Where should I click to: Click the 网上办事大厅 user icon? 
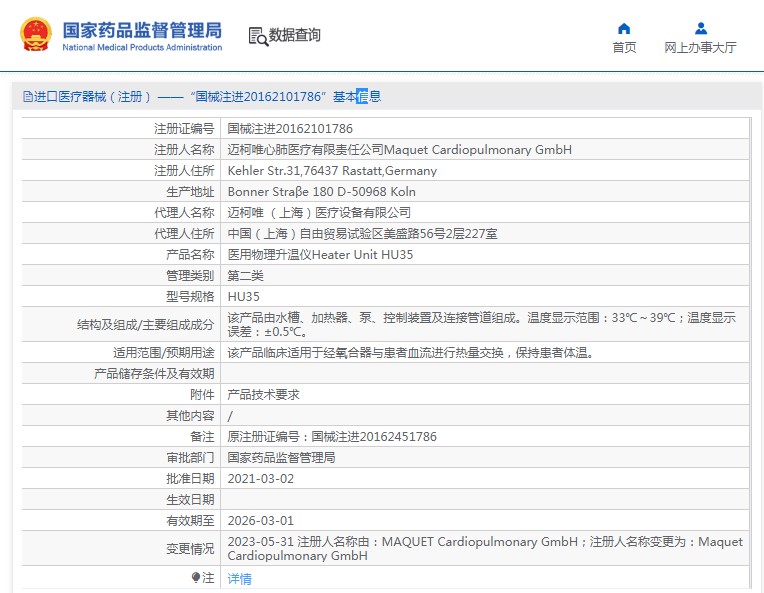point(701,28)
